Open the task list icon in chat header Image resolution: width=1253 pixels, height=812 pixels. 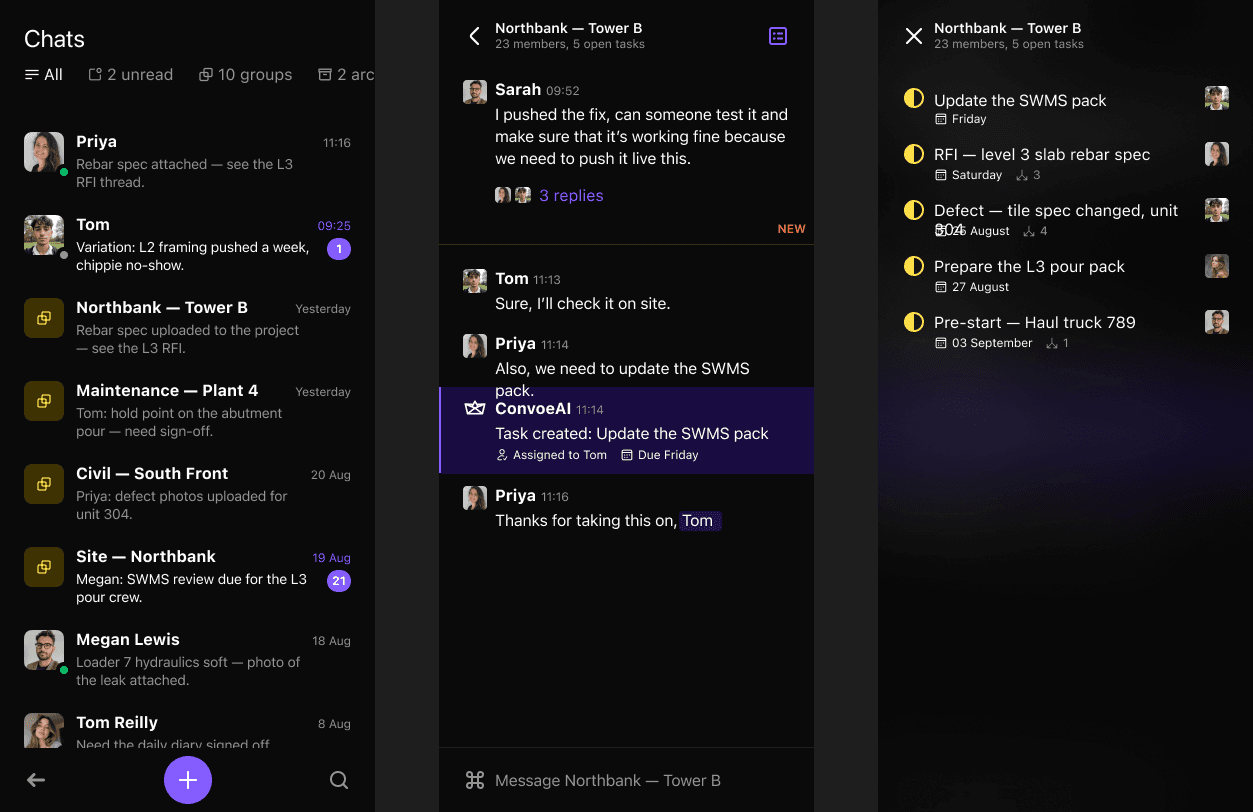[x=778, y=36]
